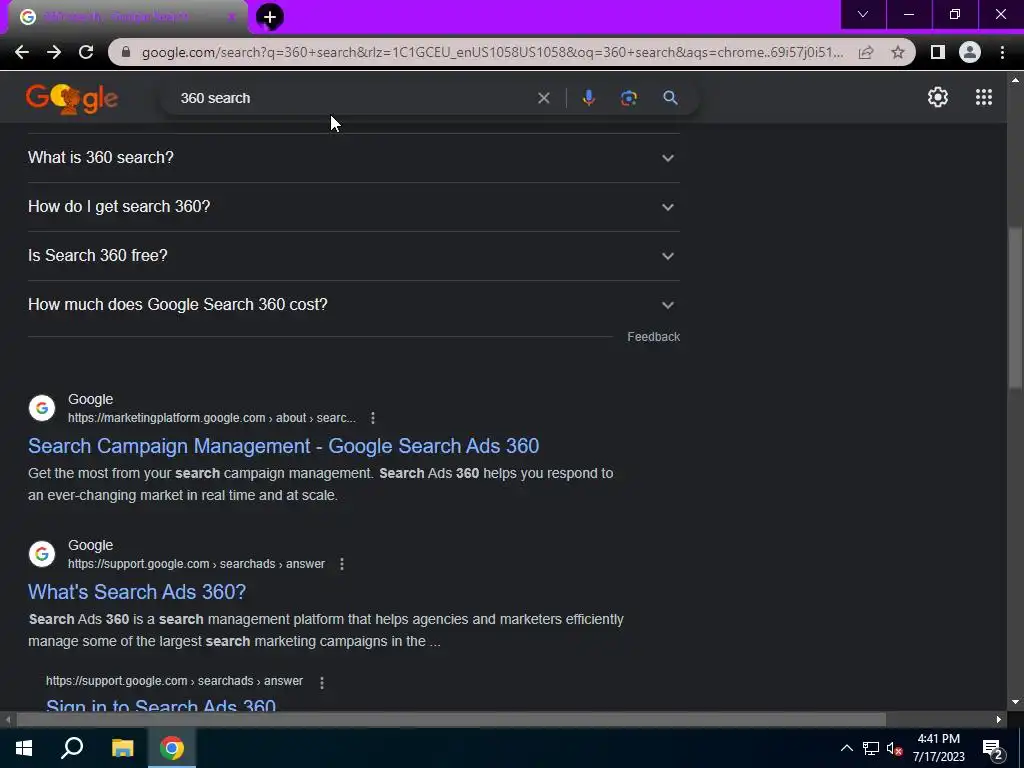Open File Explorer from taskbar
This screenshot has height=768, width=1024.
pyautogui.click(x=122, y=748)
